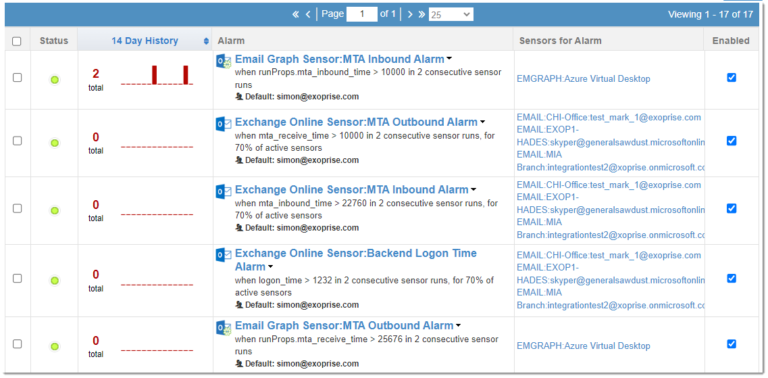Screen dimensions: 768x378
Task: Open Exchange Online Sensor:Backend Logon Time Alarm link
Action: (x=356, y=260)
